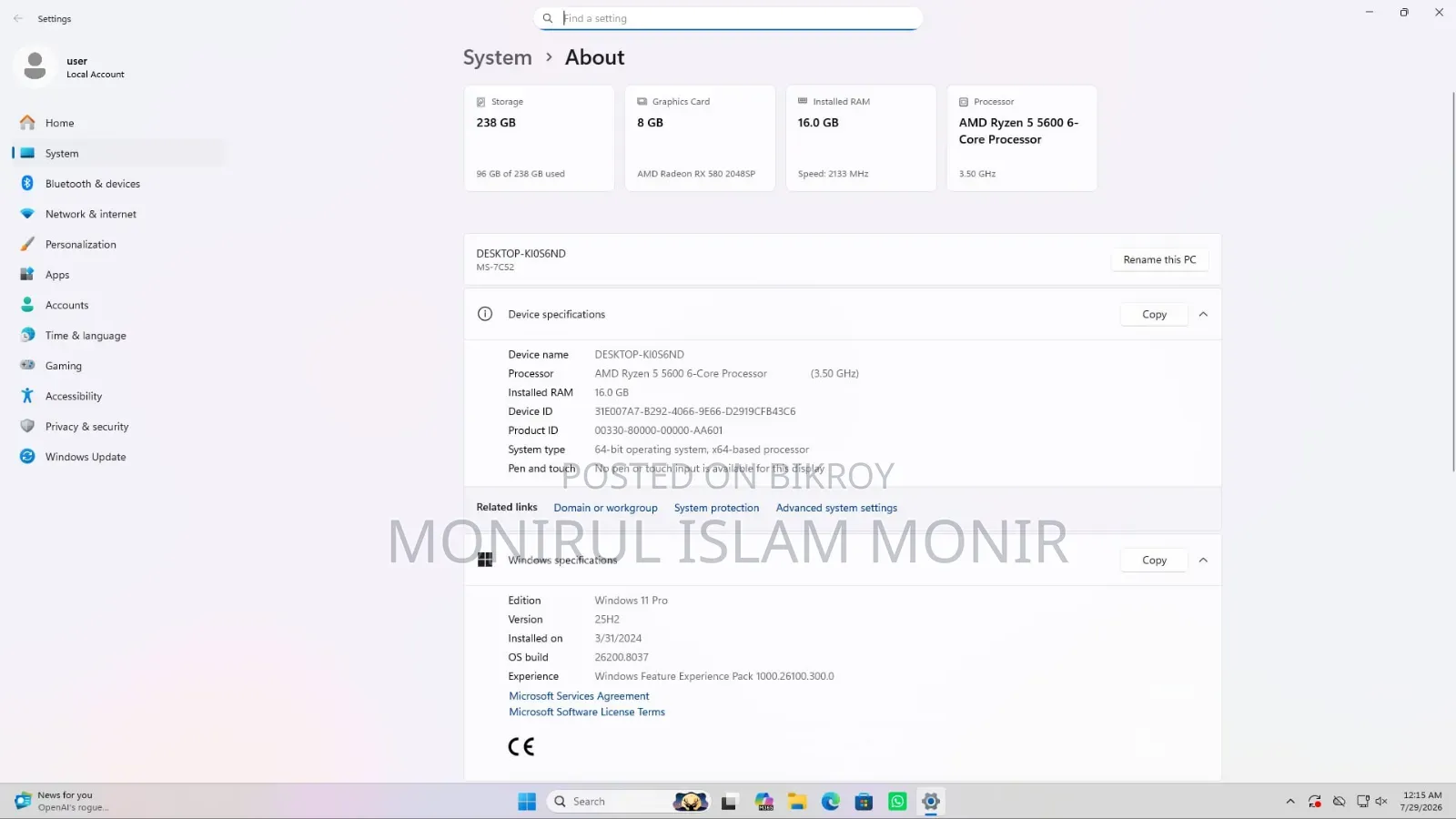1456x819 pixels.
Task: Open WhatsApp from the taskbar
Action: pyautogui.click(x=897, y=802)
